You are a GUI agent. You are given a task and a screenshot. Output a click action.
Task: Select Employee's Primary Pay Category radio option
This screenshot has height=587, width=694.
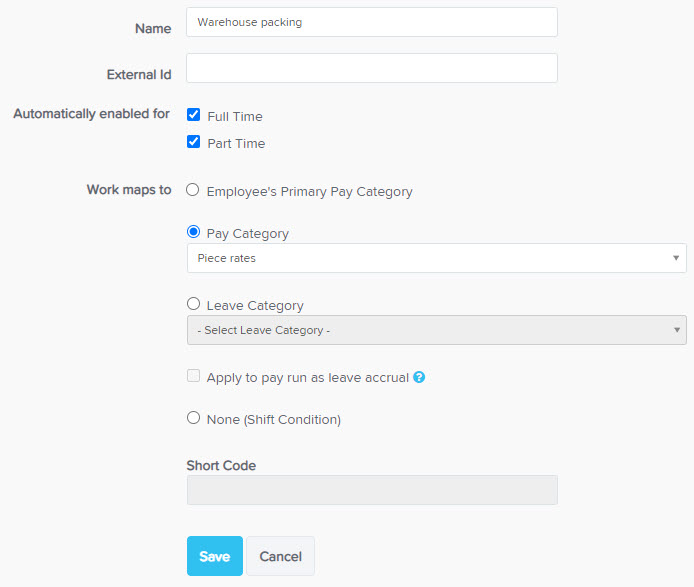(x=193, y=190)
